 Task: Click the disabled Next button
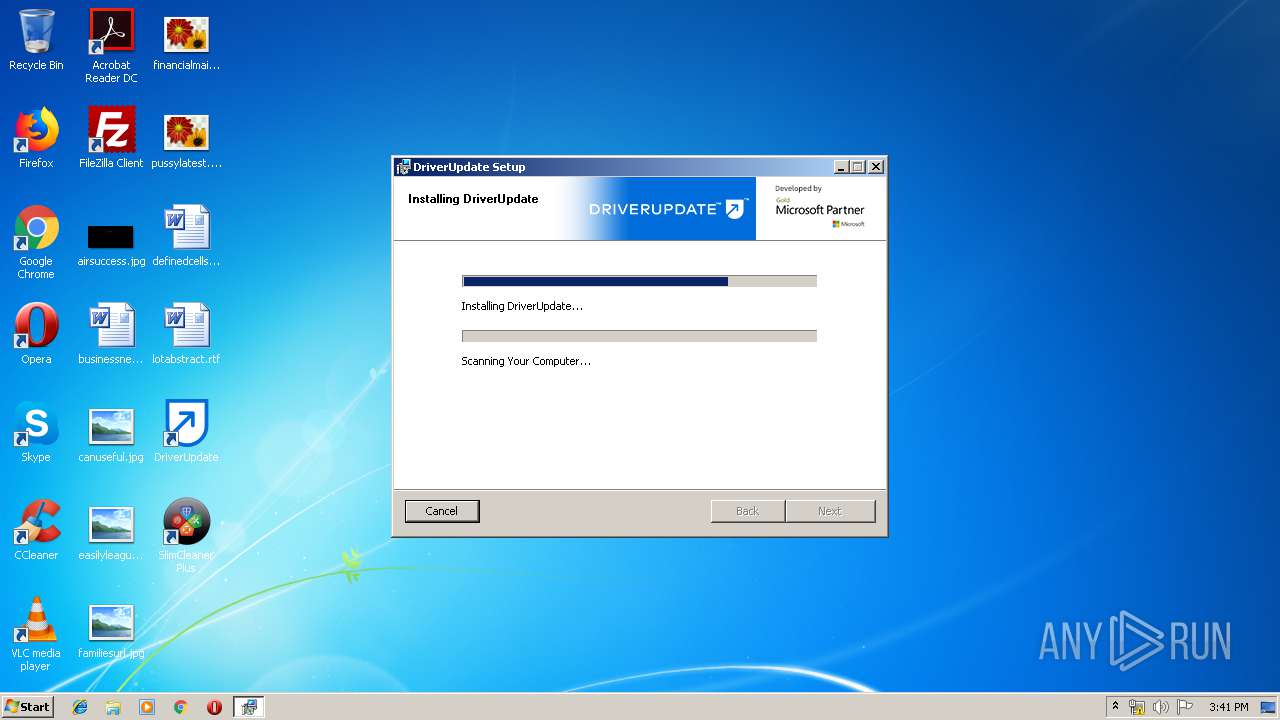coord(830,511)
